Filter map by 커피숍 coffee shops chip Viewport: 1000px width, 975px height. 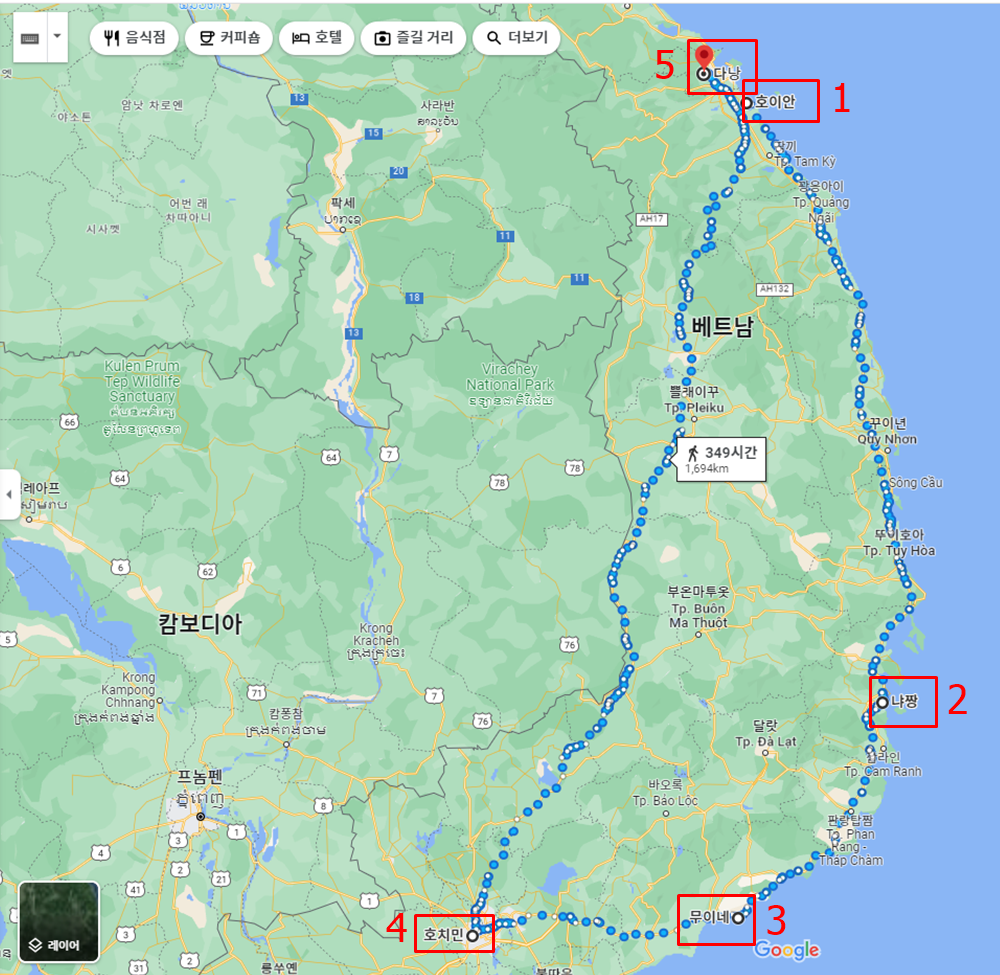[x=229, y=38]
